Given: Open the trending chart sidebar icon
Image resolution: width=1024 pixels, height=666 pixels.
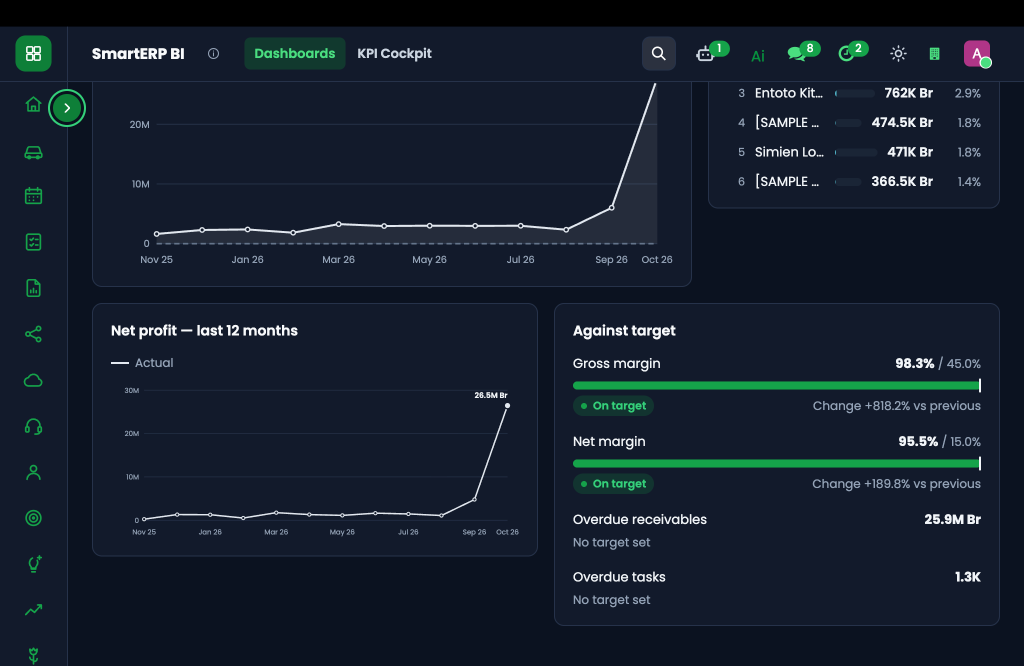Looking at the screenshot, I should pos(33,610).
